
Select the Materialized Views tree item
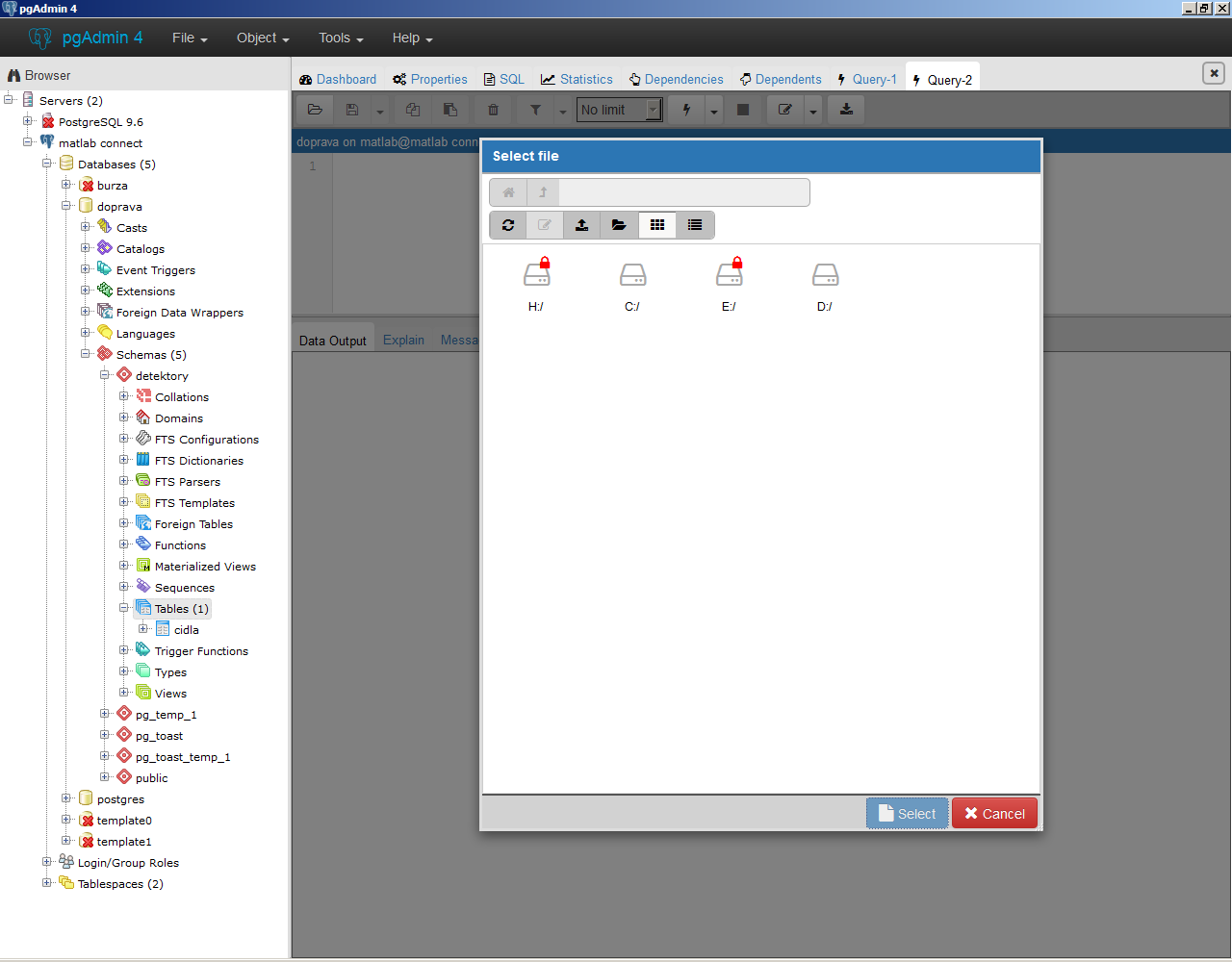pos(205,567)
